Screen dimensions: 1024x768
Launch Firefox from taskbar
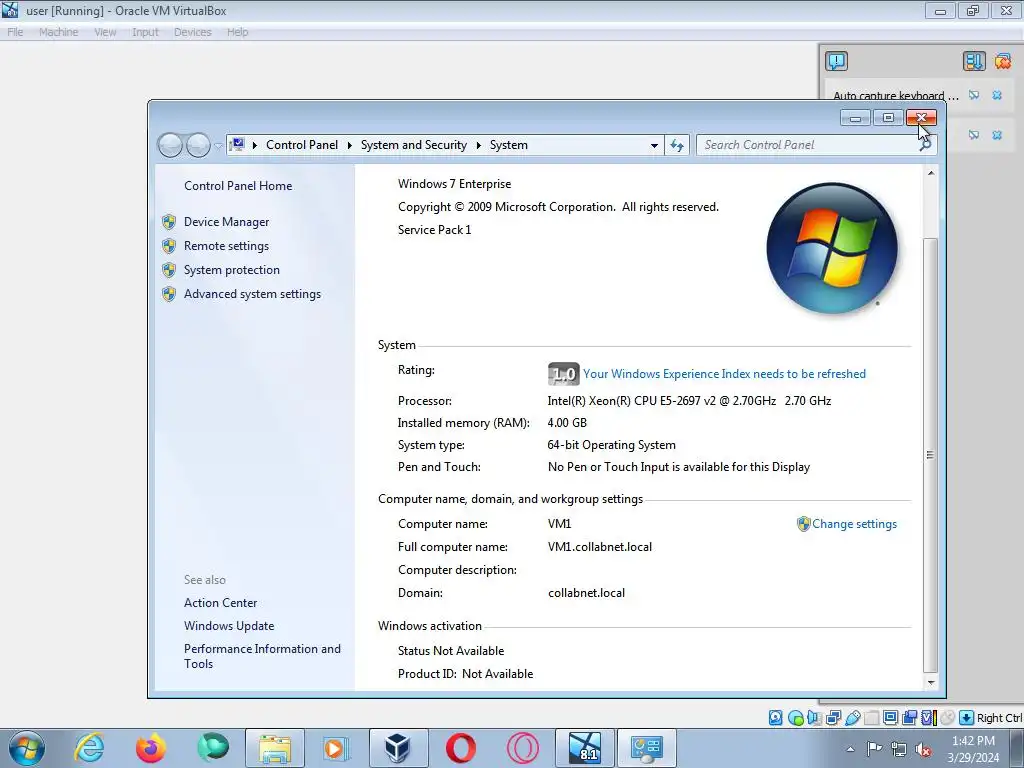coord(151,748)
